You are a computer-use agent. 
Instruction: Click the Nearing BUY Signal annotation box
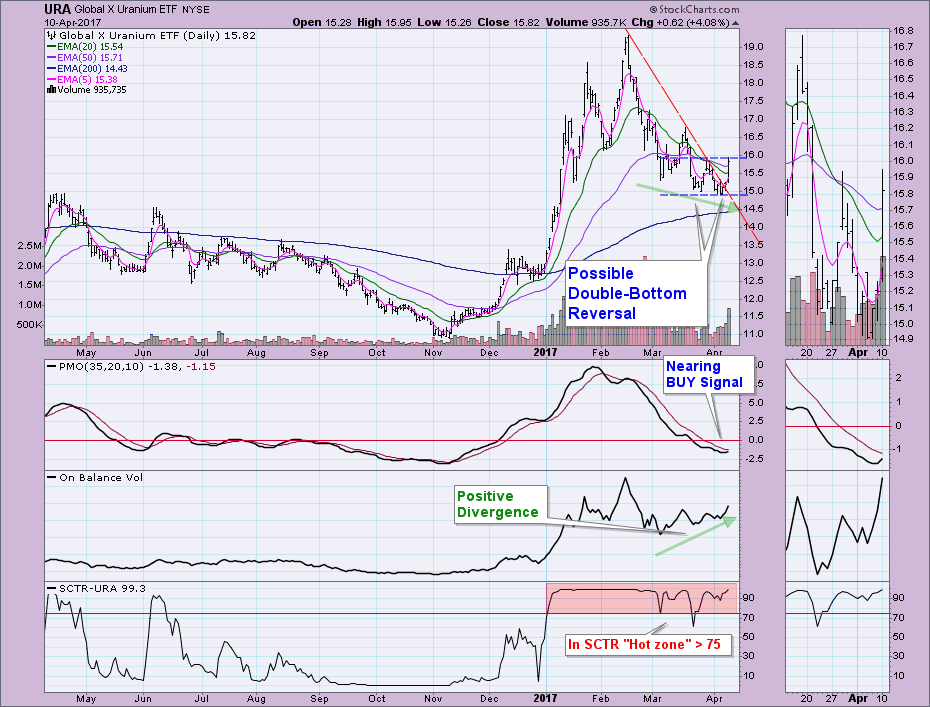coord(708,374)
